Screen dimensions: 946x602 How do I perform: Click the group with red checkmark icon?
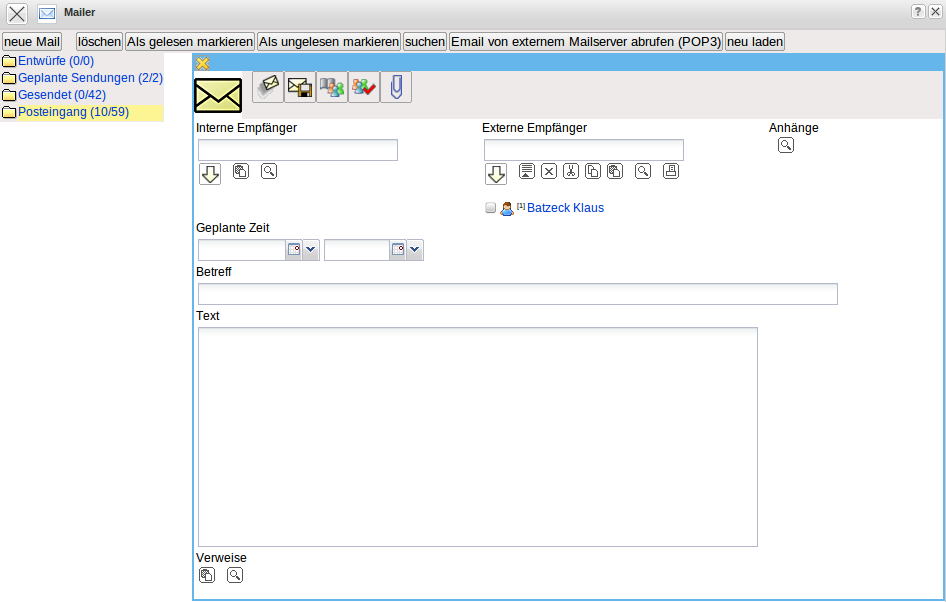(364, 87)
